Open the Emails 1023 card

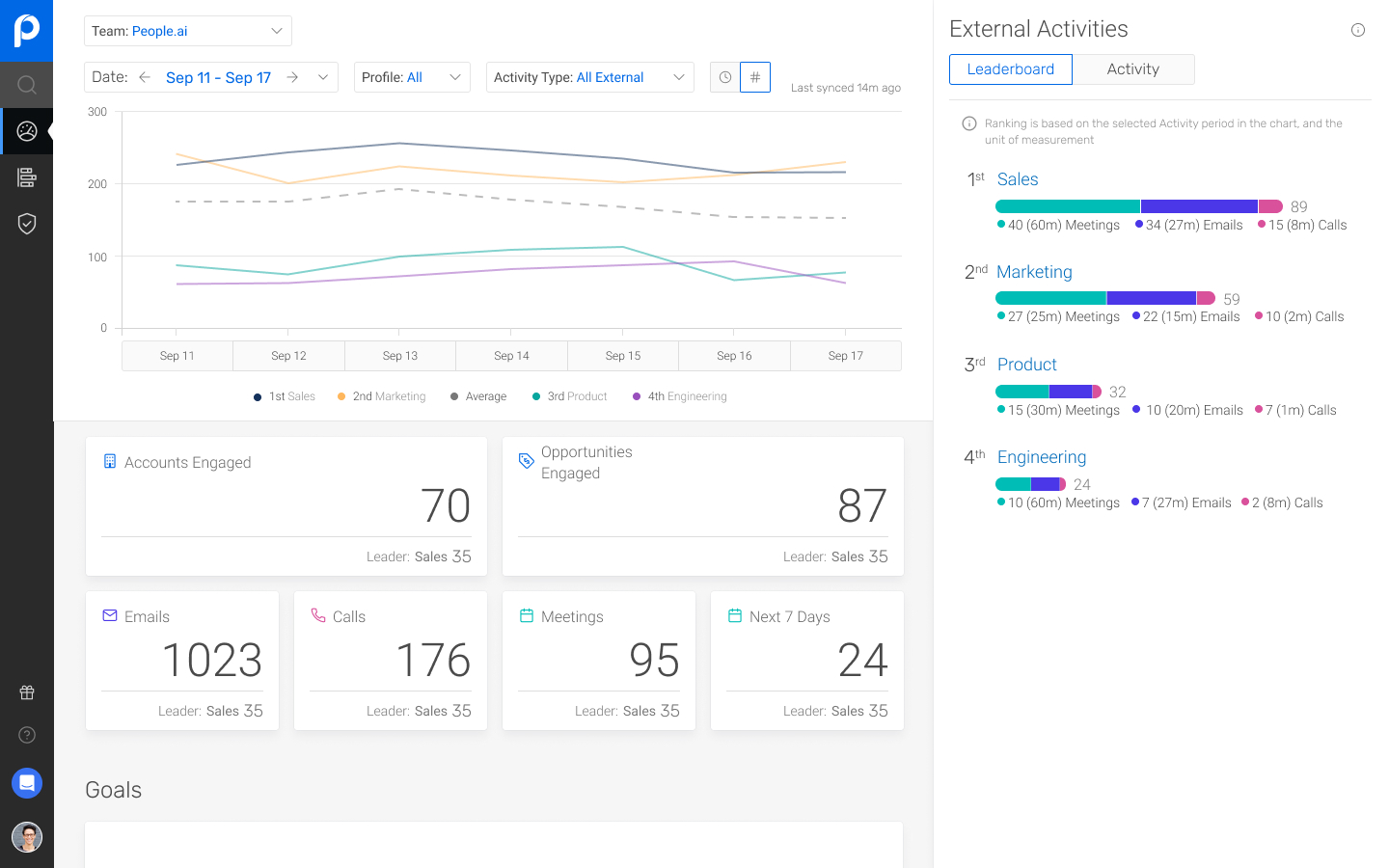click(182, 661)
